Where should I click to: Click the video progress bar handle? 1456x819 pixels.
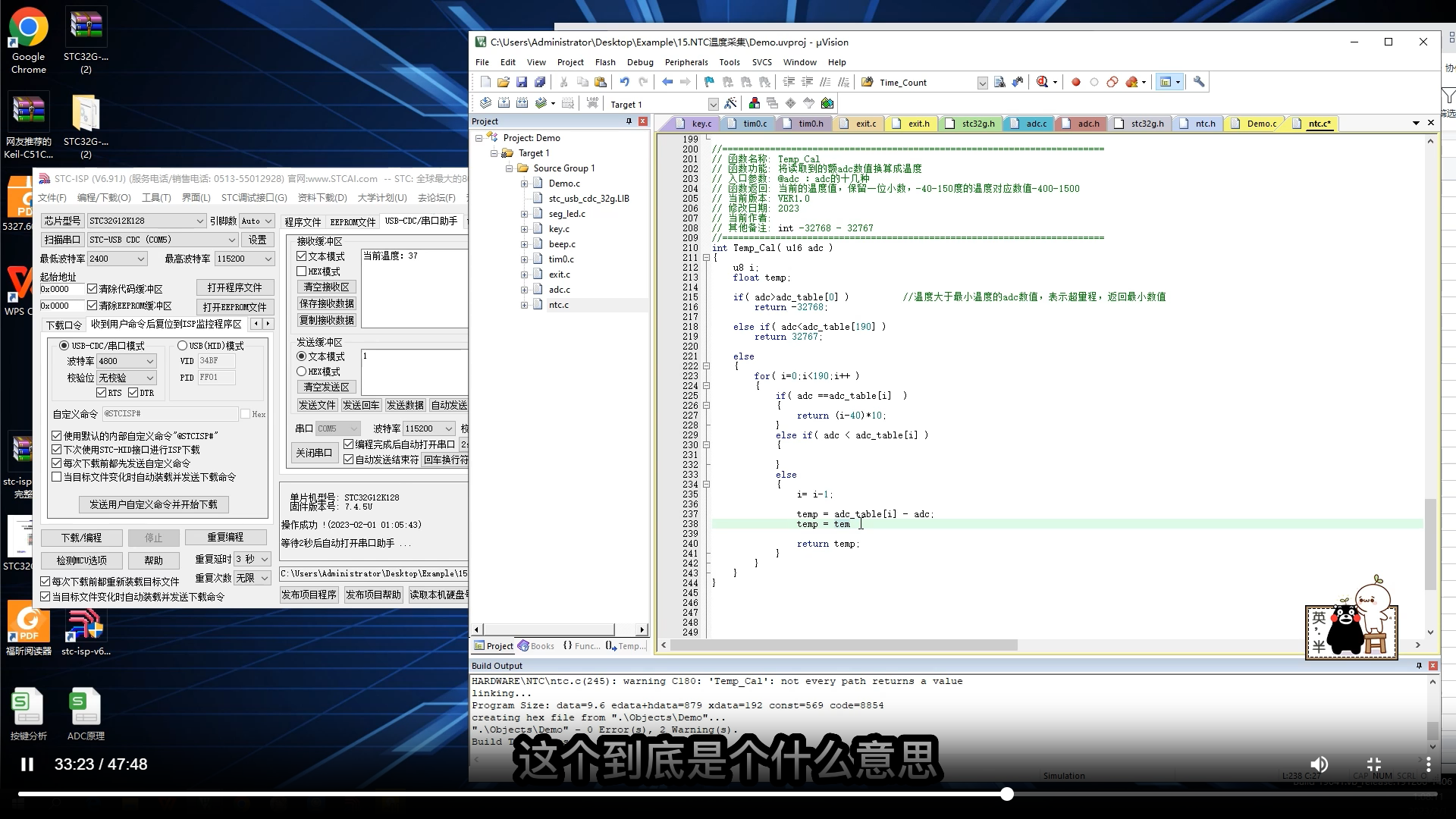tap(1007, 794)
